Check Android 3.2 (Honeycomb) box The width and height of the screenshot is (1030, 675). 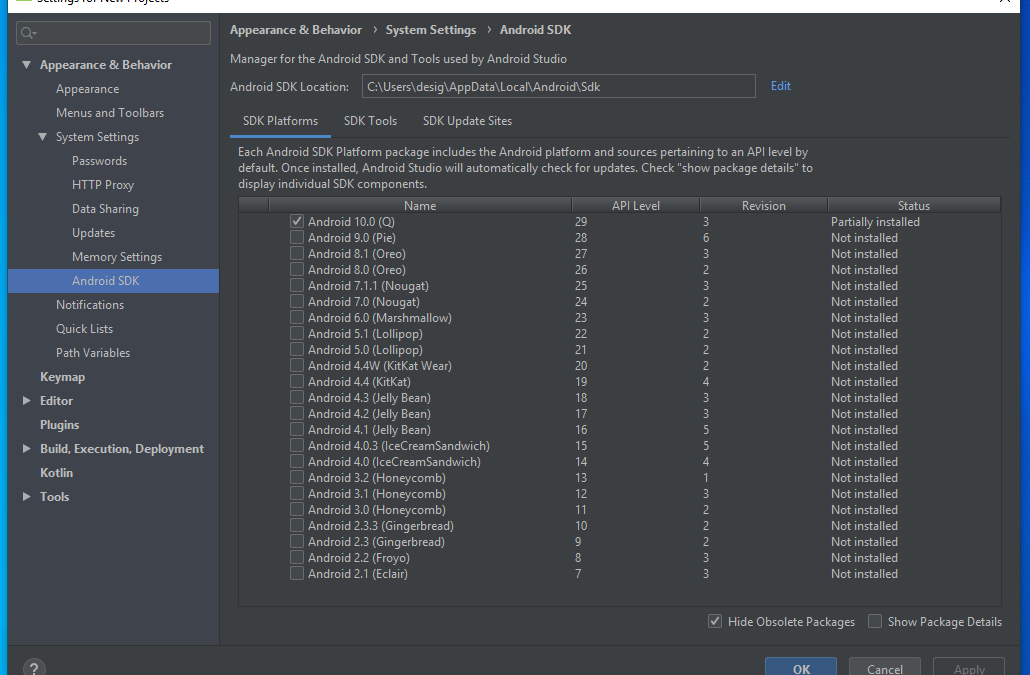pos(297,477)
